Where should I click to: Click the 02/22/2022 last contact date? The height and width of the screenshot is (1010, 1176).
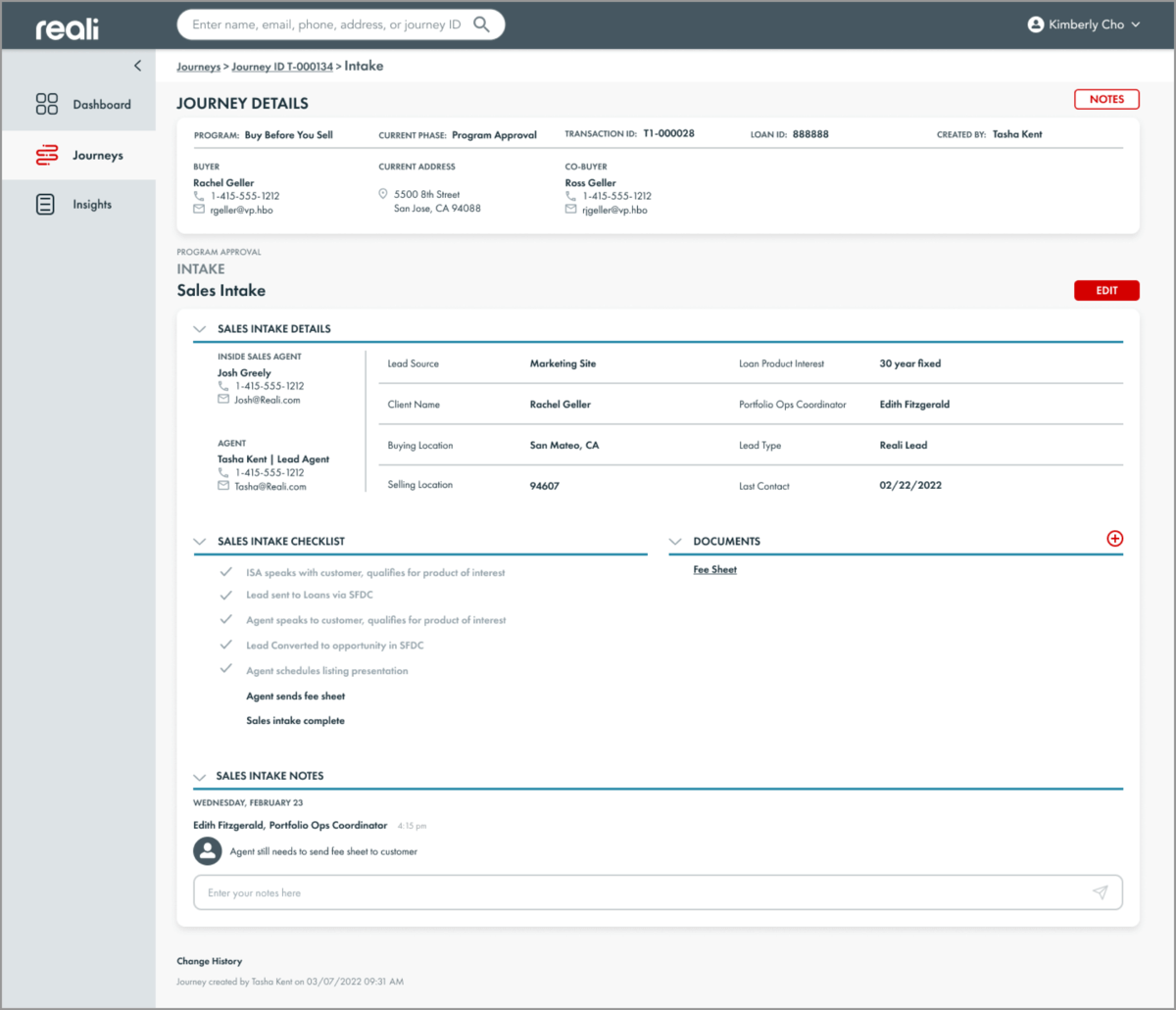(910, 486)
